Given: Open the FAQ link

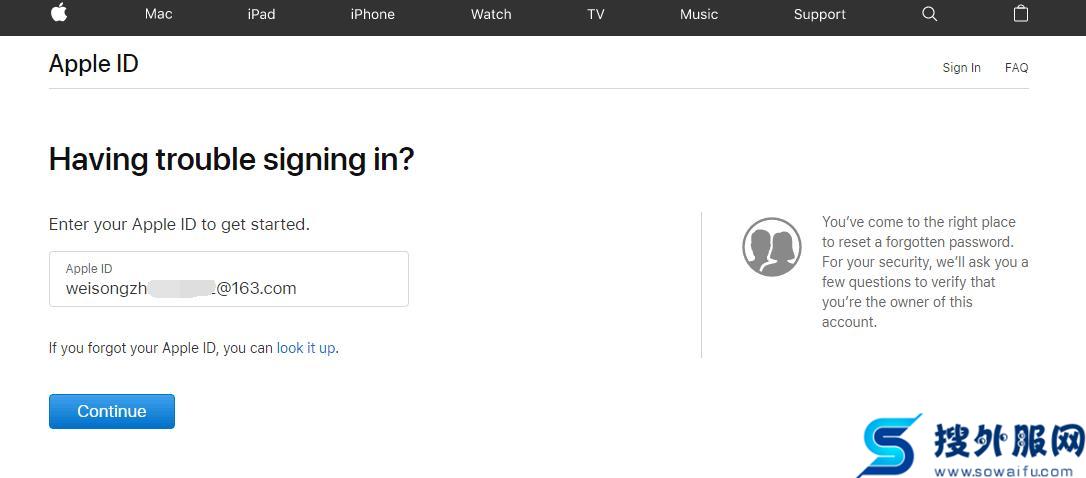Looking at the screenshot, I should 1017,68.
